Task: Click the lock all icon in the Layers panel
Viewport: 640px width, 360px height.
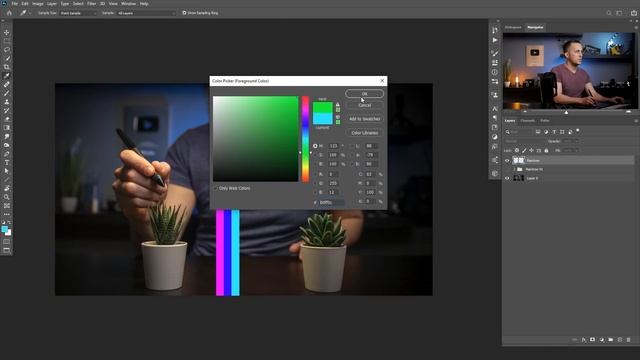Action: 546,151
